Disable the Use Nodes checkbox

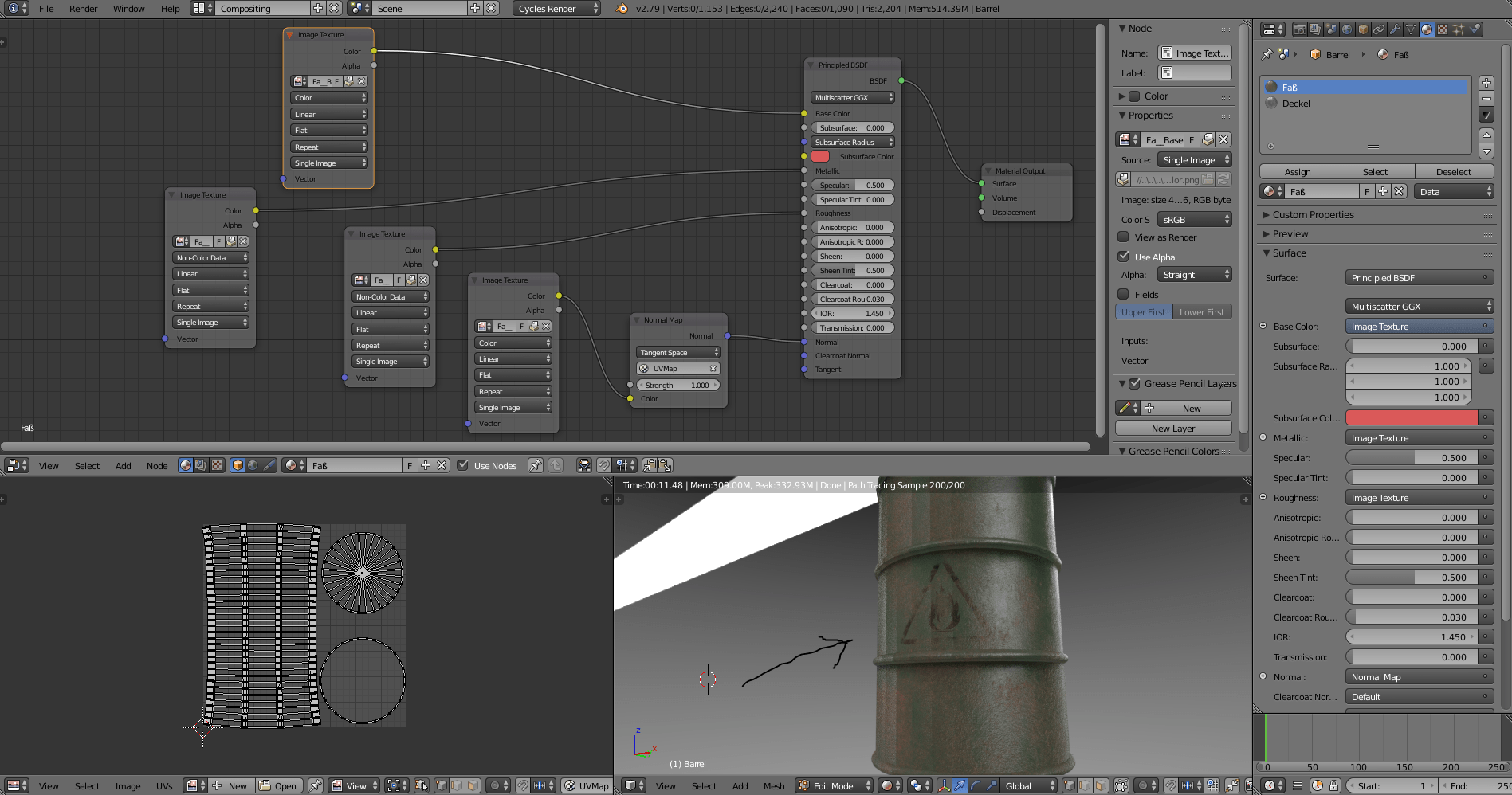click(x=462, y=465)
